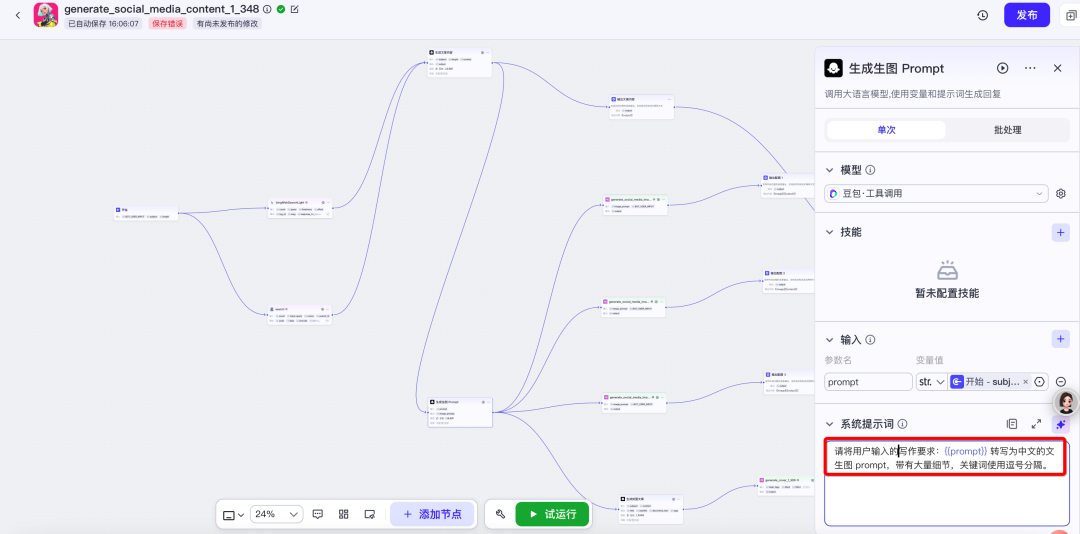This screenshot has height=534, width=1080.
Task: Remove the prompt input row
Action: (1061, 382)
